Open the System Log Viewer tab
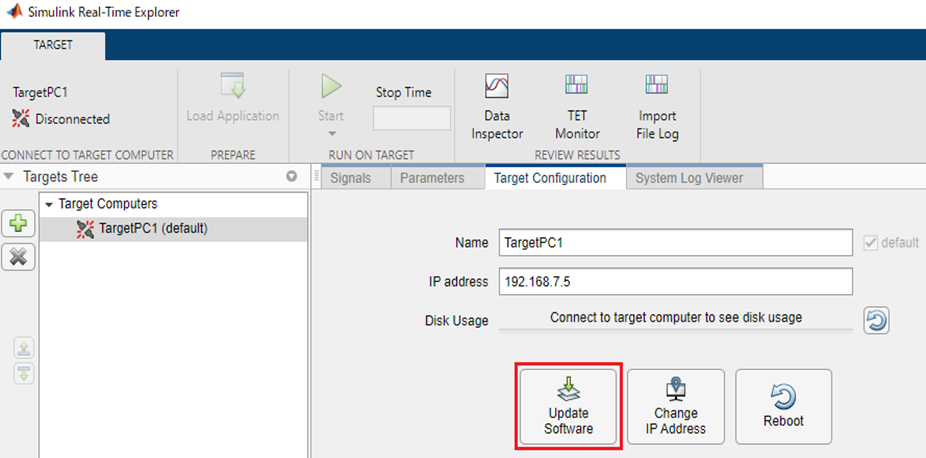926x458 pixels. [x=692, y=178]
